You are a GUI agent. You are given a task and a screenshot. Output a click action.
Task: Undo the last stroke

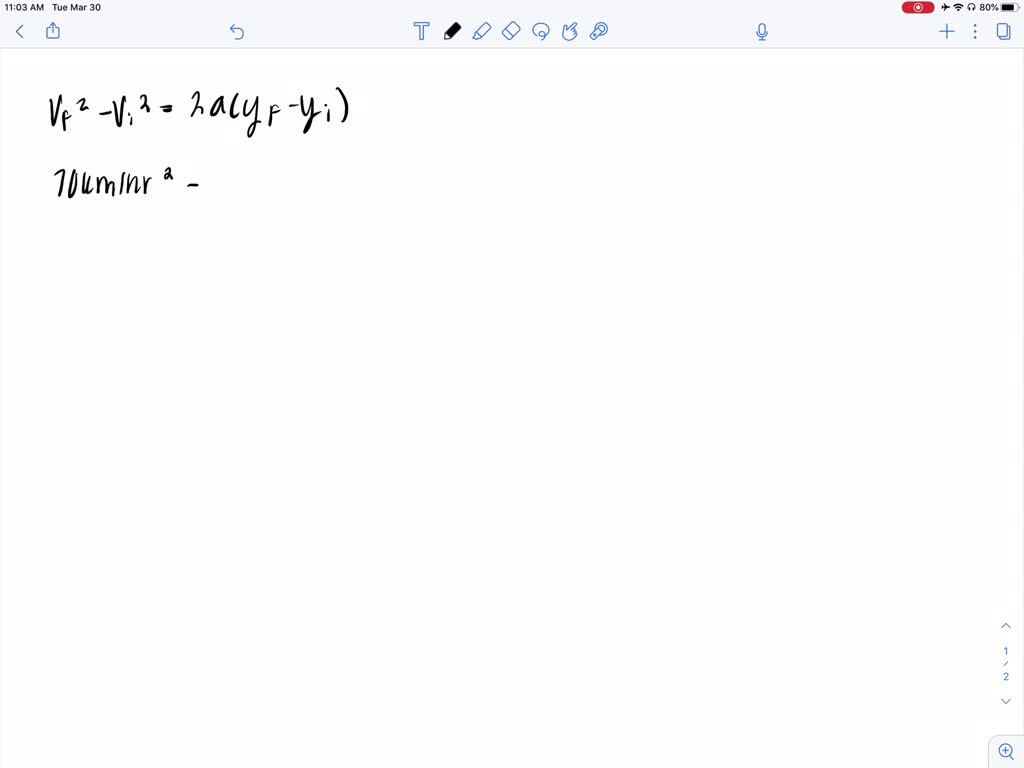click(236, 31)
